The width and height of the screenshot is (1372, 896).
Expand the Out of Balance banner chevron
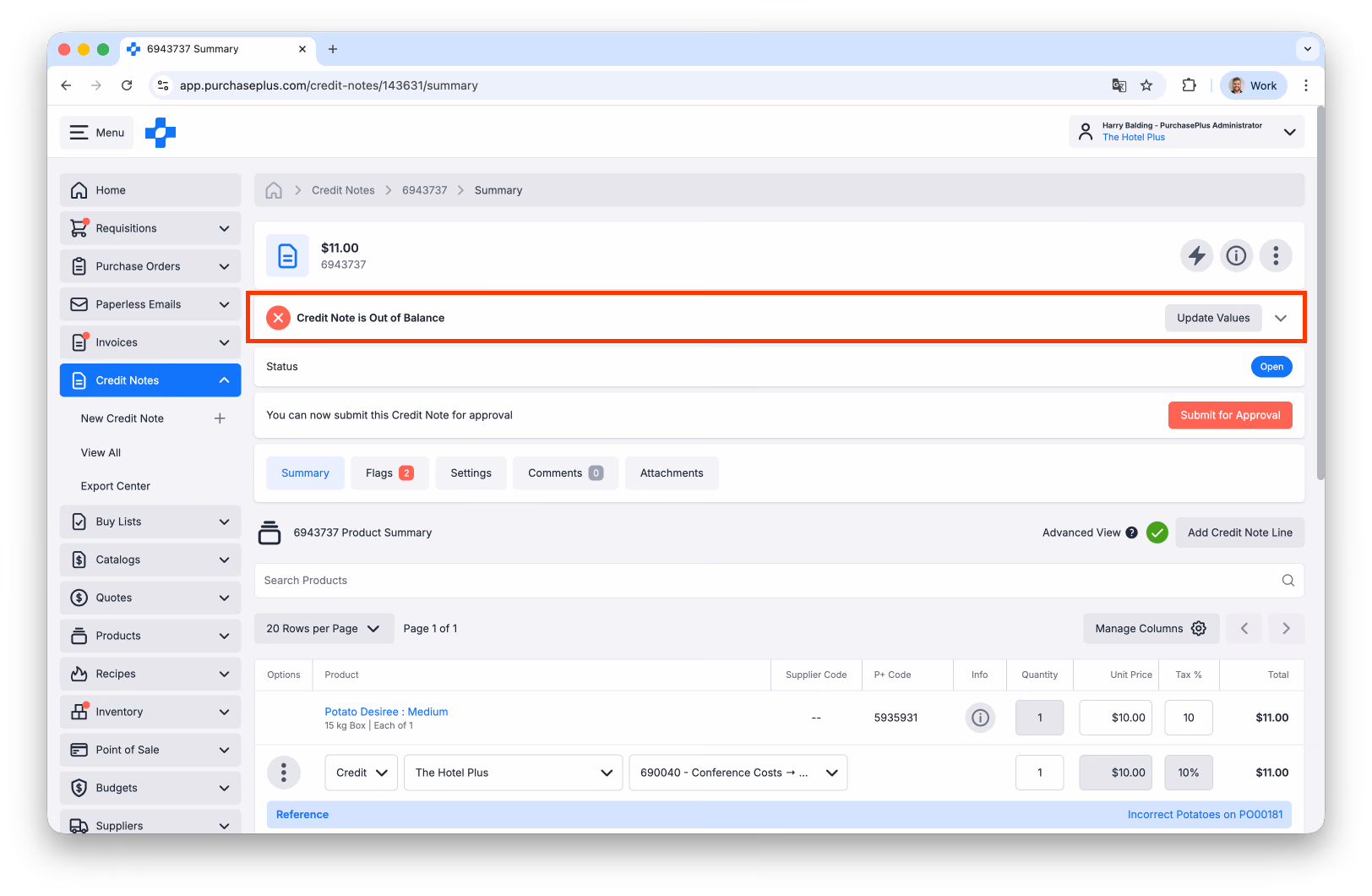[1281, 318]
